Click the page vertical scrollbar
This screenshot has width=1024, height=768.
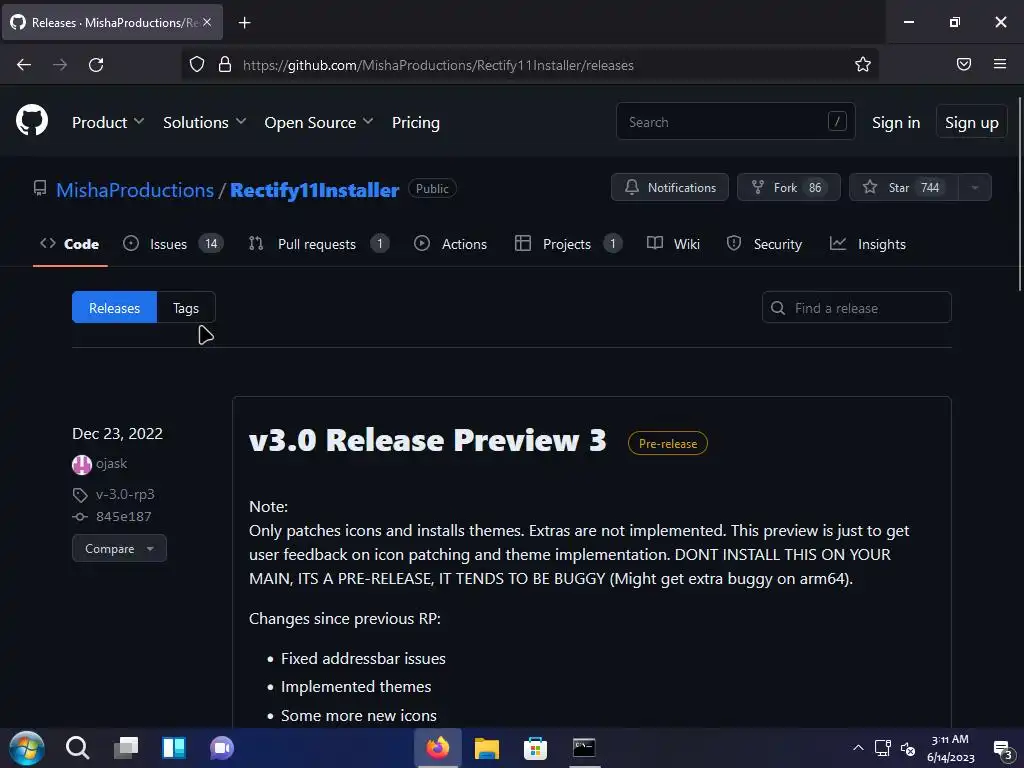point(1019,194)
